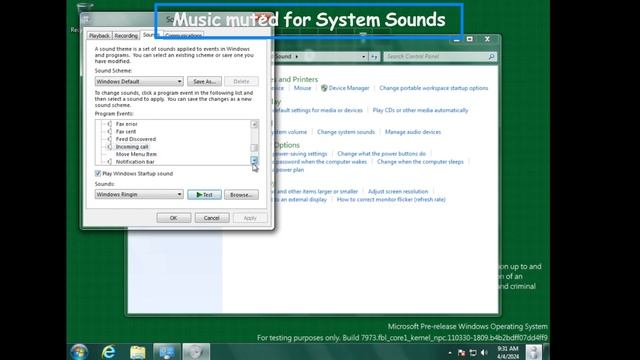The height and width of the screenshot is (360, 640).
Task: Open Adjust screen resolution link
Action: [x=398, y=191]
